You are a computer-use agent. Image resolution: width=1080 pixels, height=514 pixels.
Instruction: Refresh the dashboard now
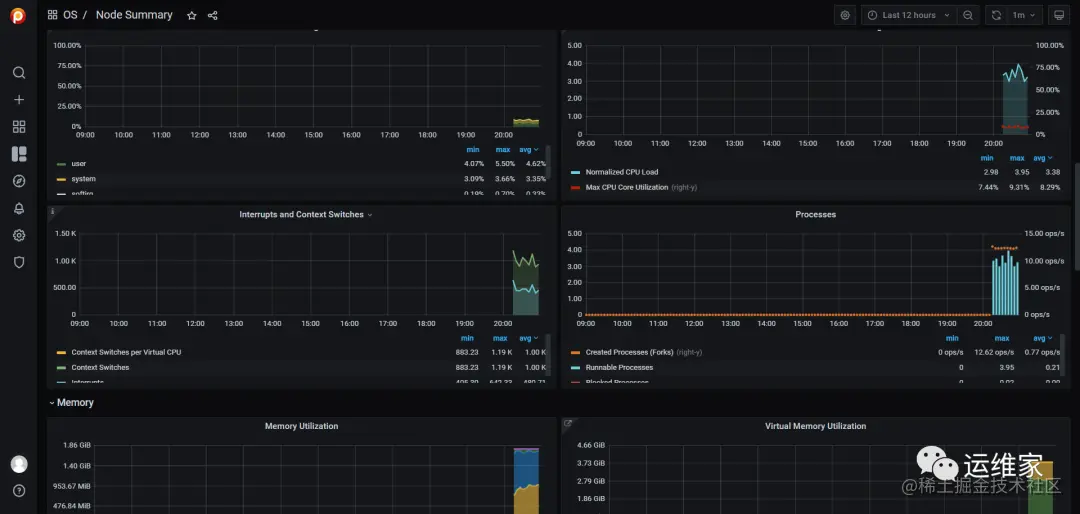(996, 15)
